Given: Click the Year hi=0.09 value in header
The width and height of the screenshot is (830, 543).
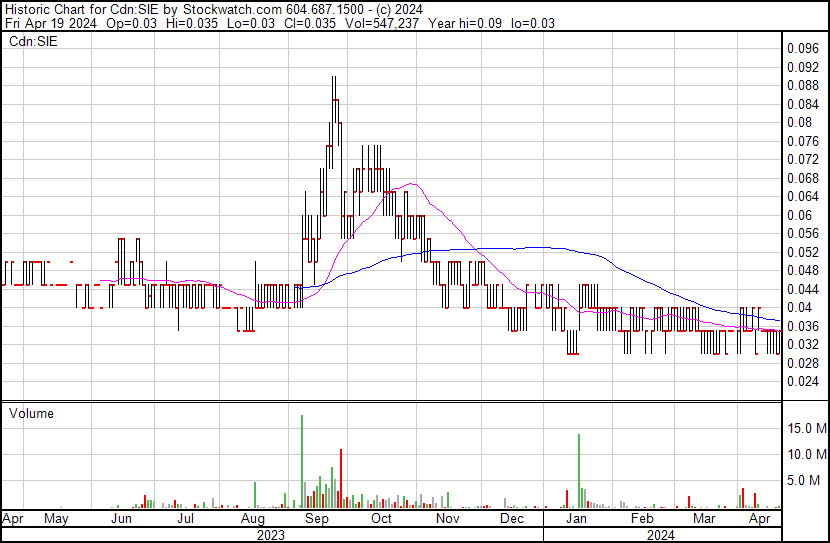Looking at the screenshot, I should [x=465, y=23].
